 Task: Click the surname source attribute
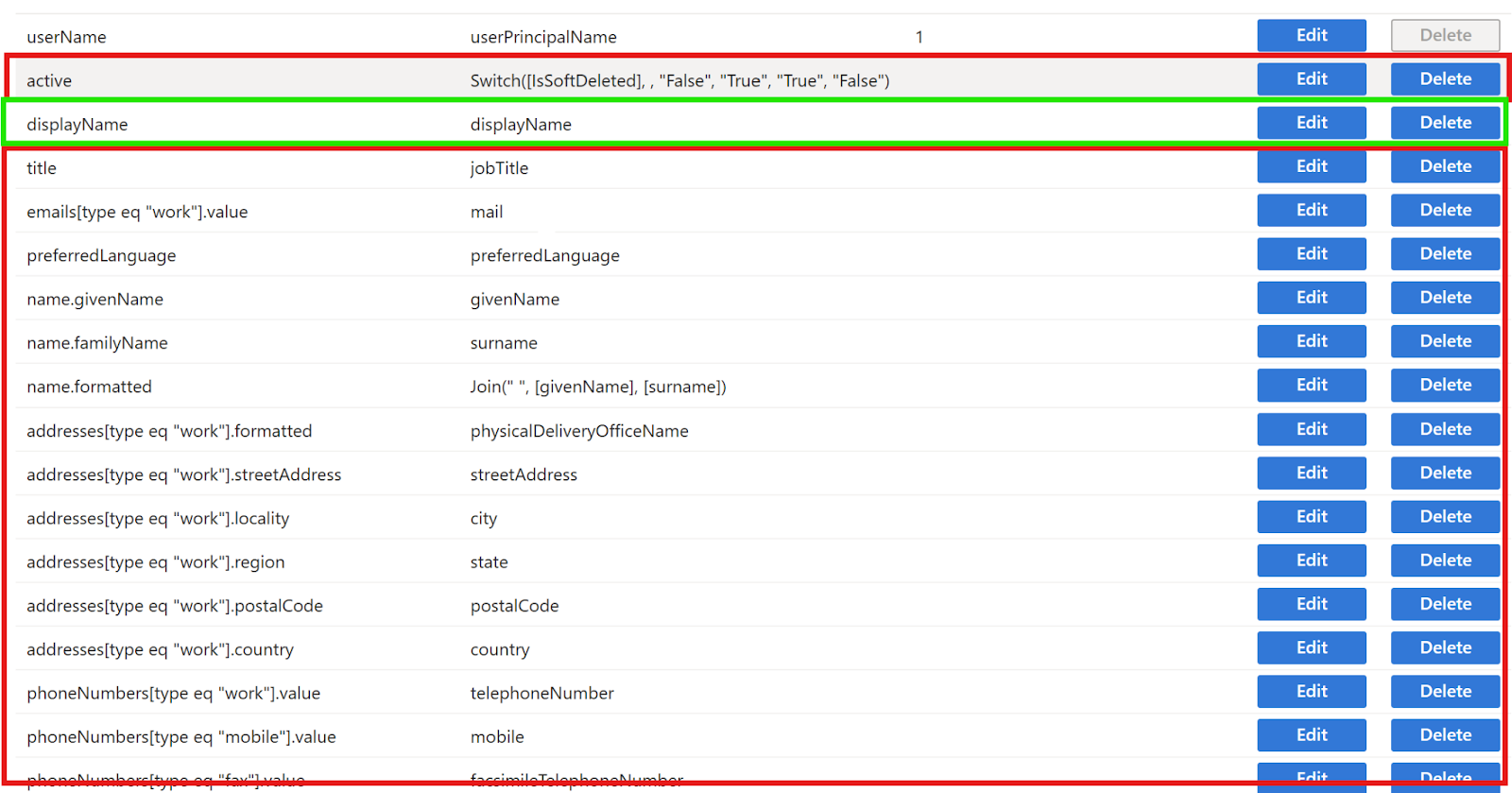(504, 343)
